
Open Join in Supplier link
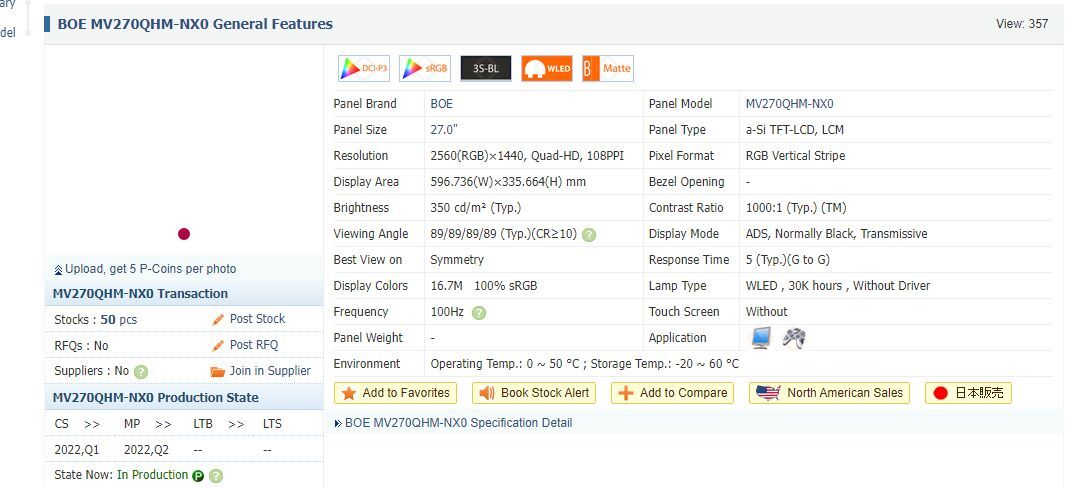tap(270, 371)
